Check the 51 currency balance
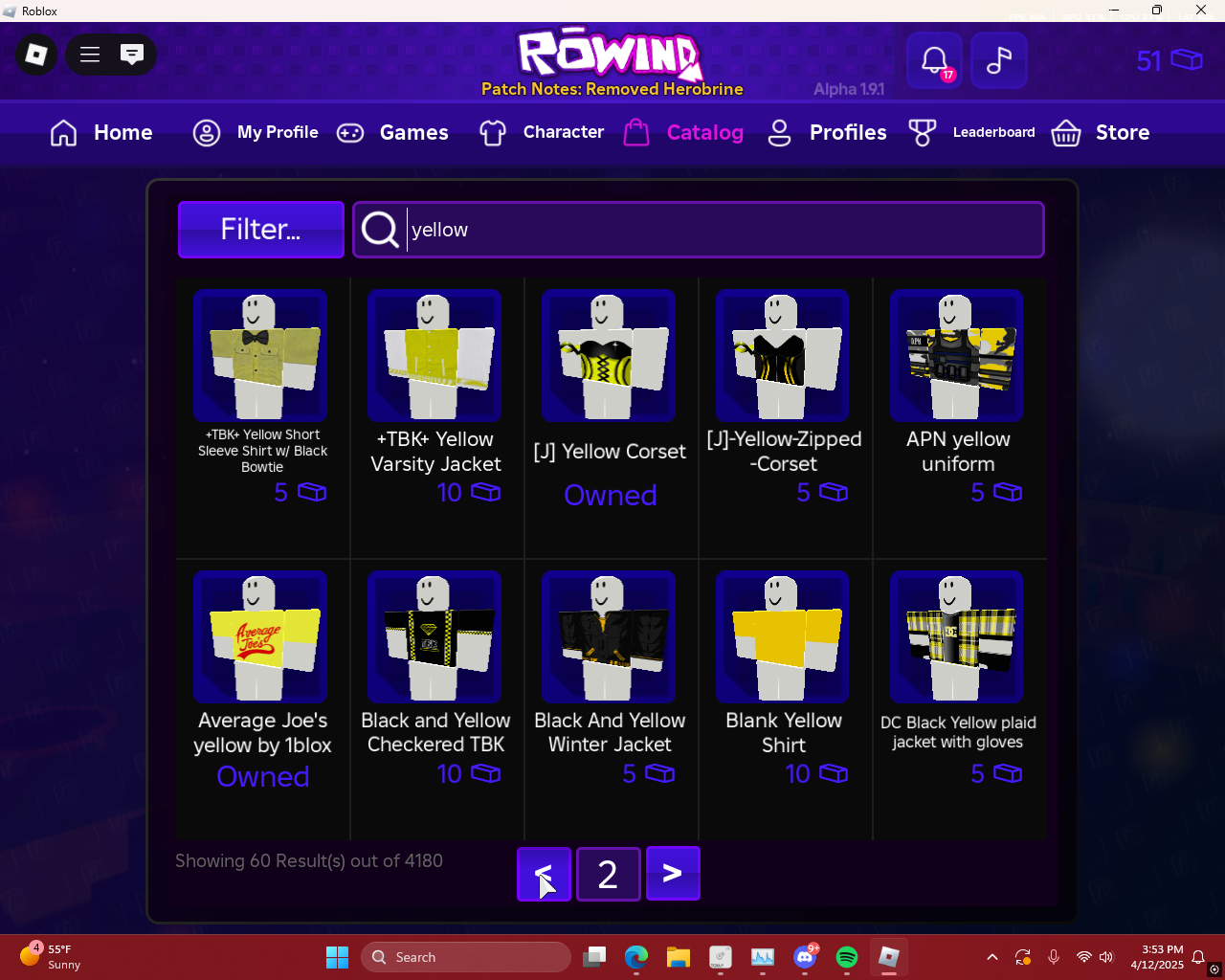The height and width of the screenshot is (980, 1225). (x=1169, y=60)
